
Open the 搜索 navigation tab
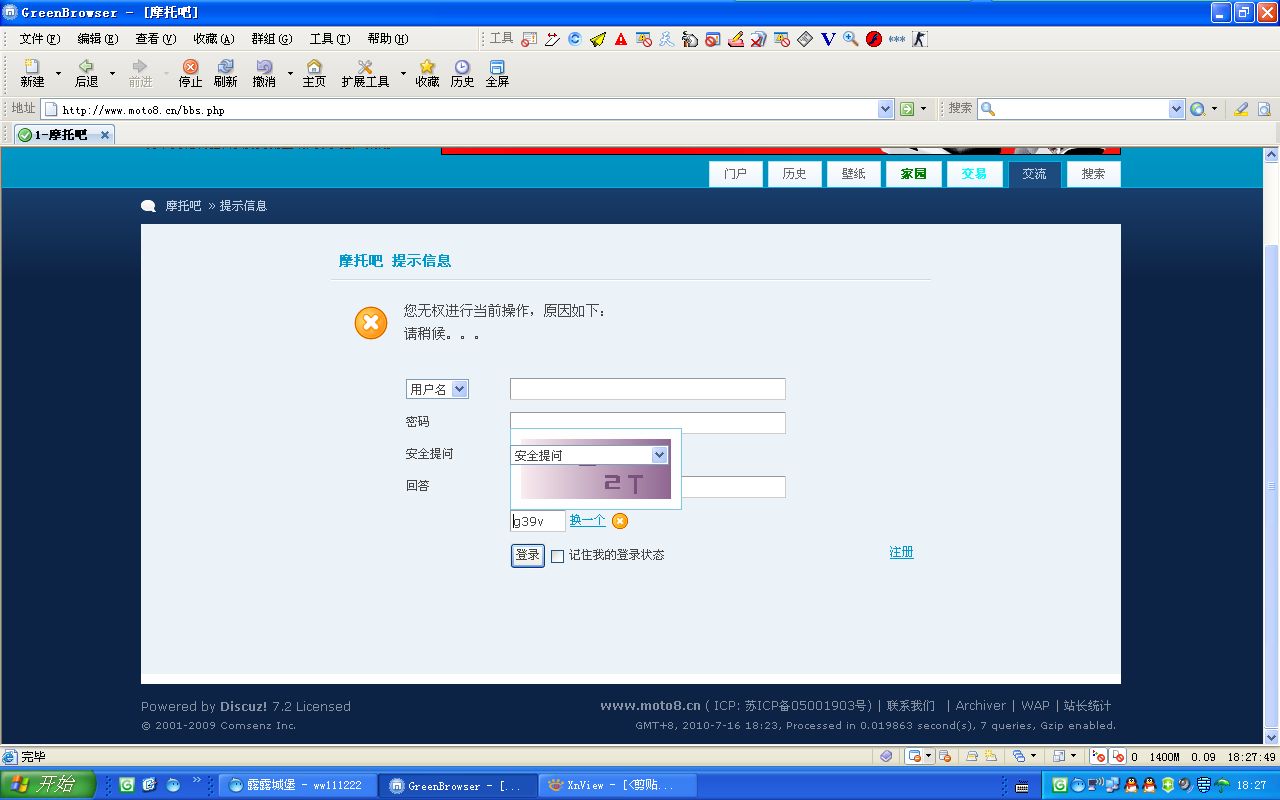1093,174
